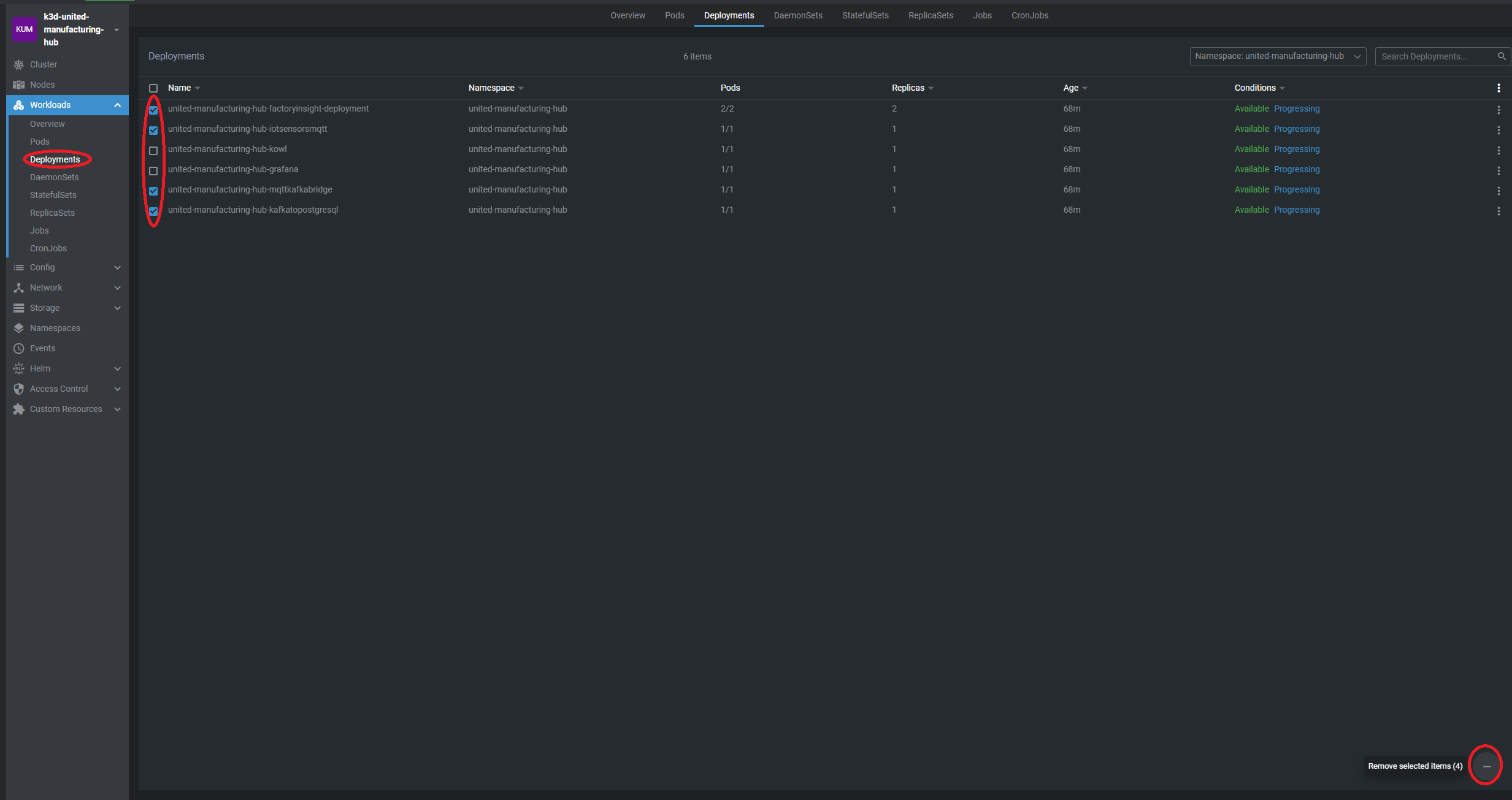Click the KUM cluster avatar icon
The height and width of the screenshot is (800, 1512).
click(x=25, y=29)
